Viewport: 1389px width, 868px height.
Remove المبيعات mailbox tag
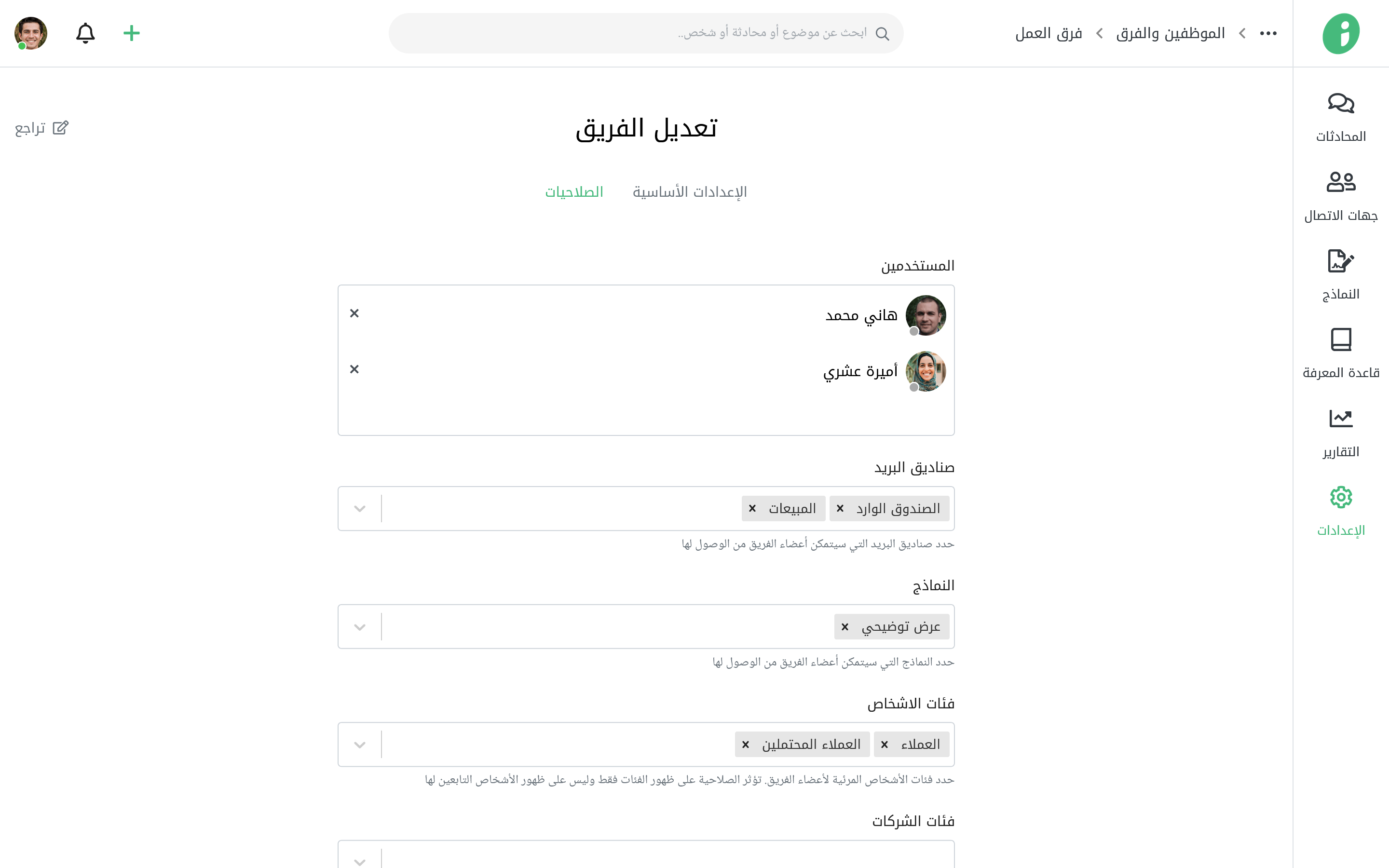[x=752, y=509]
